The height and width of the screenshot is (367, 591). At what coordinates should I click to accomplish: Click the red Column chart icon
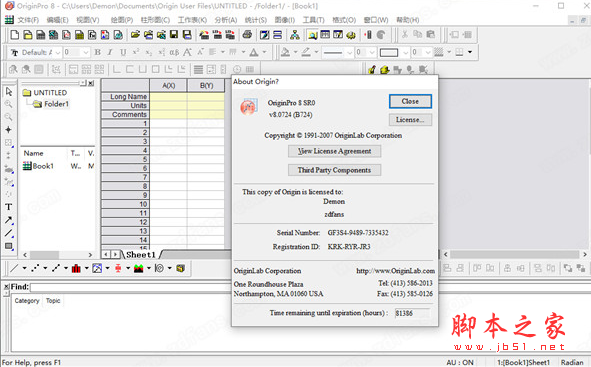click(77, 268)
